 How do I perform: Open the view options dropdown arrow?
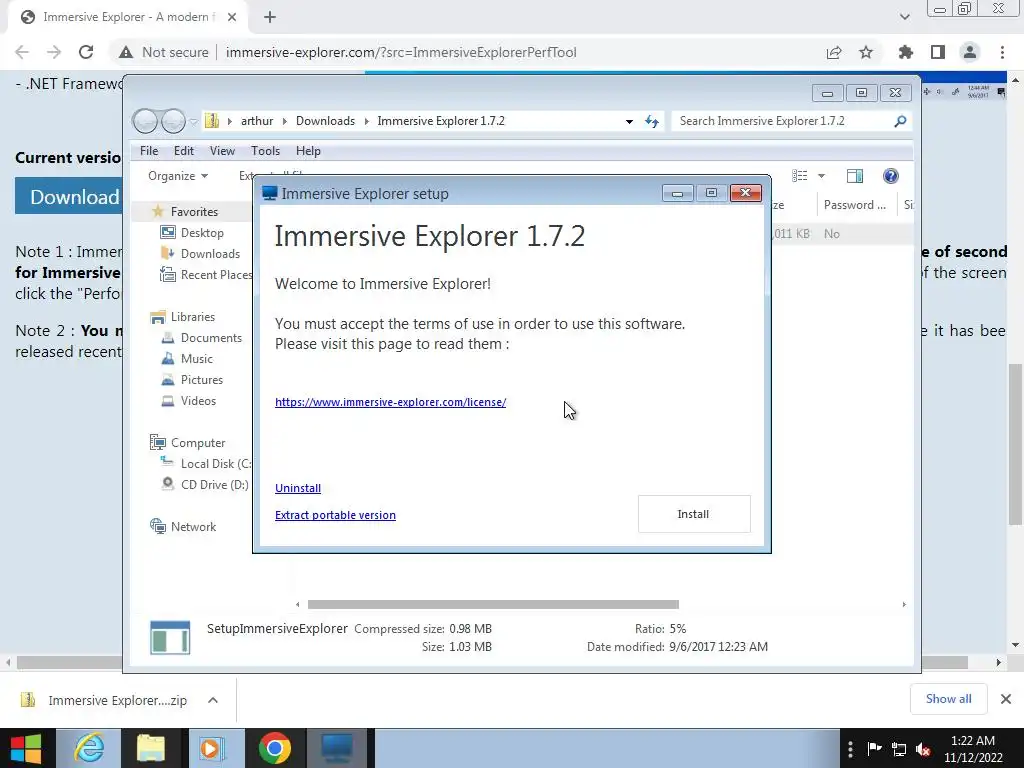pos(822,176)
